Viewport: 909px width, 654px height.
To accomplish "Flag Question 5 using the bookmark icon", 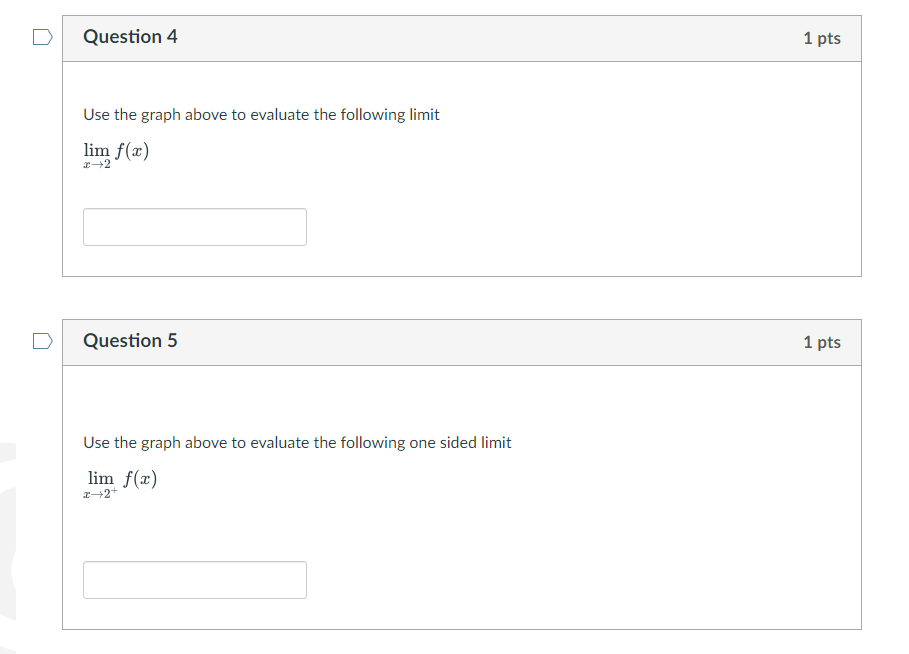I will [41, 341].
